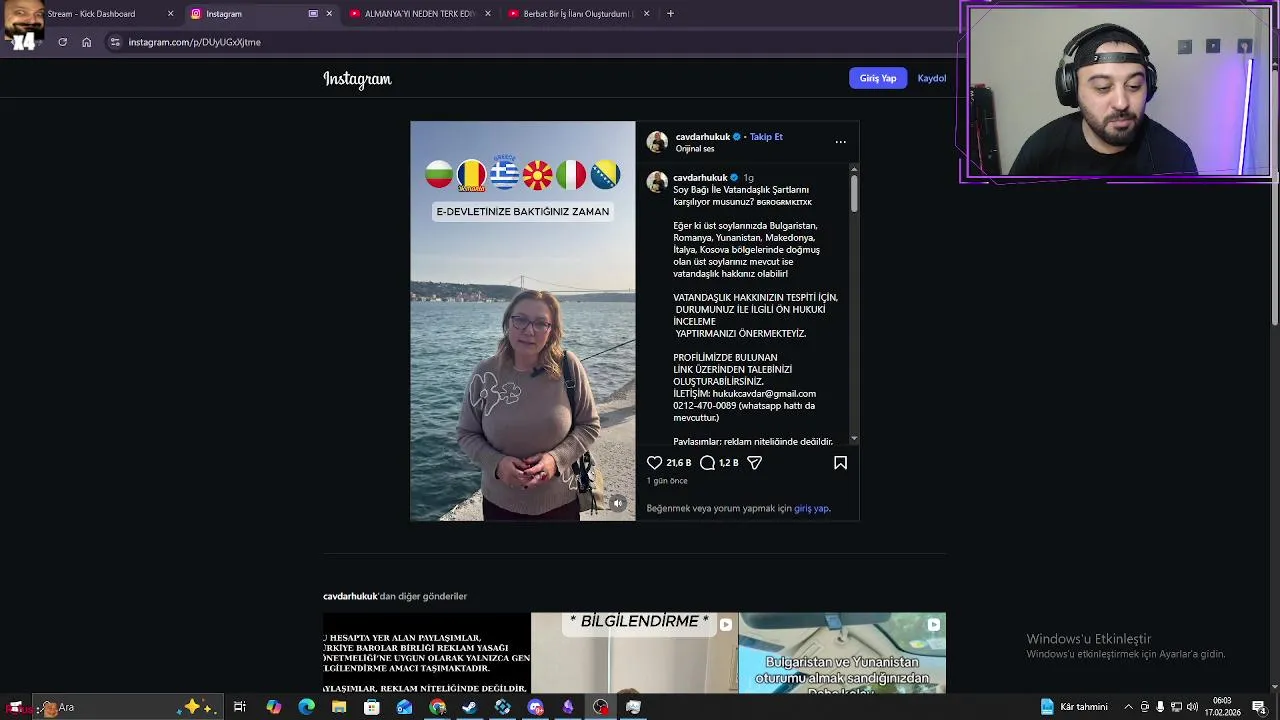
Task: Close the 'Berbat Bir İş İlanı' tab
Action: [x=646, y=14]
